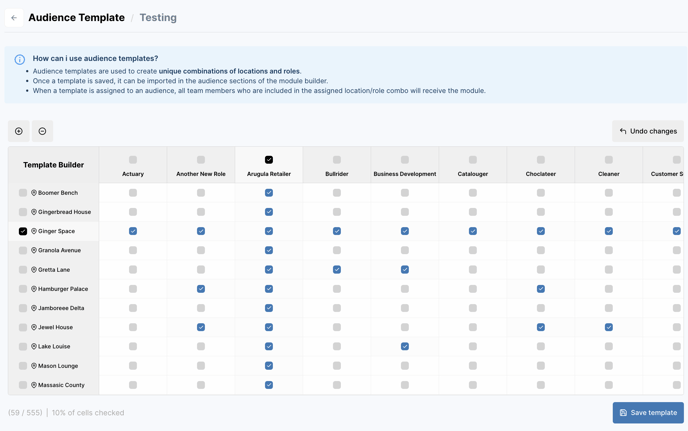Uncheck the Ginger Space row checkbox
This screenshot has height=431, width=688.
(x=23, y=231)
